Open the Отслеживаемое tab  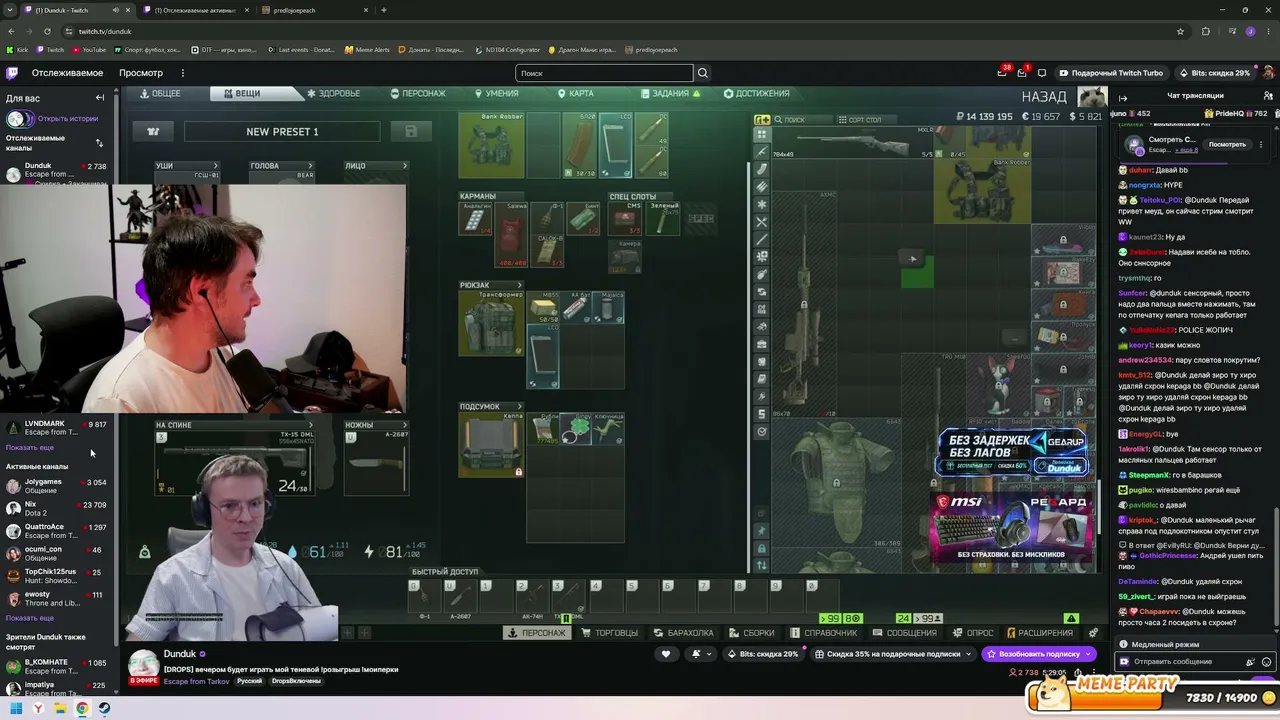(67, 73)
